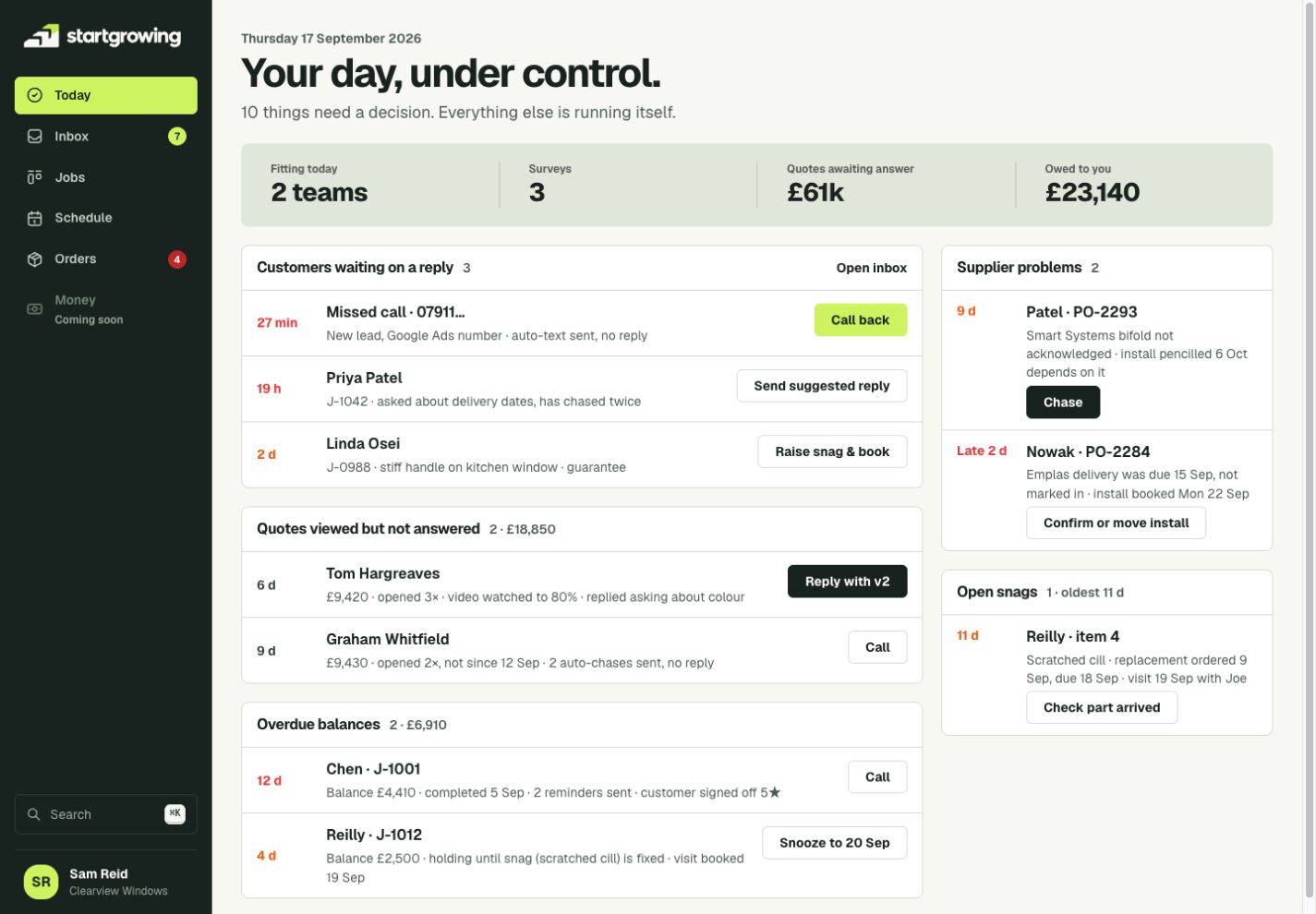
Task: Call back the missed 07911 lead
Action: pyautogui.click(x=861, y=319)
